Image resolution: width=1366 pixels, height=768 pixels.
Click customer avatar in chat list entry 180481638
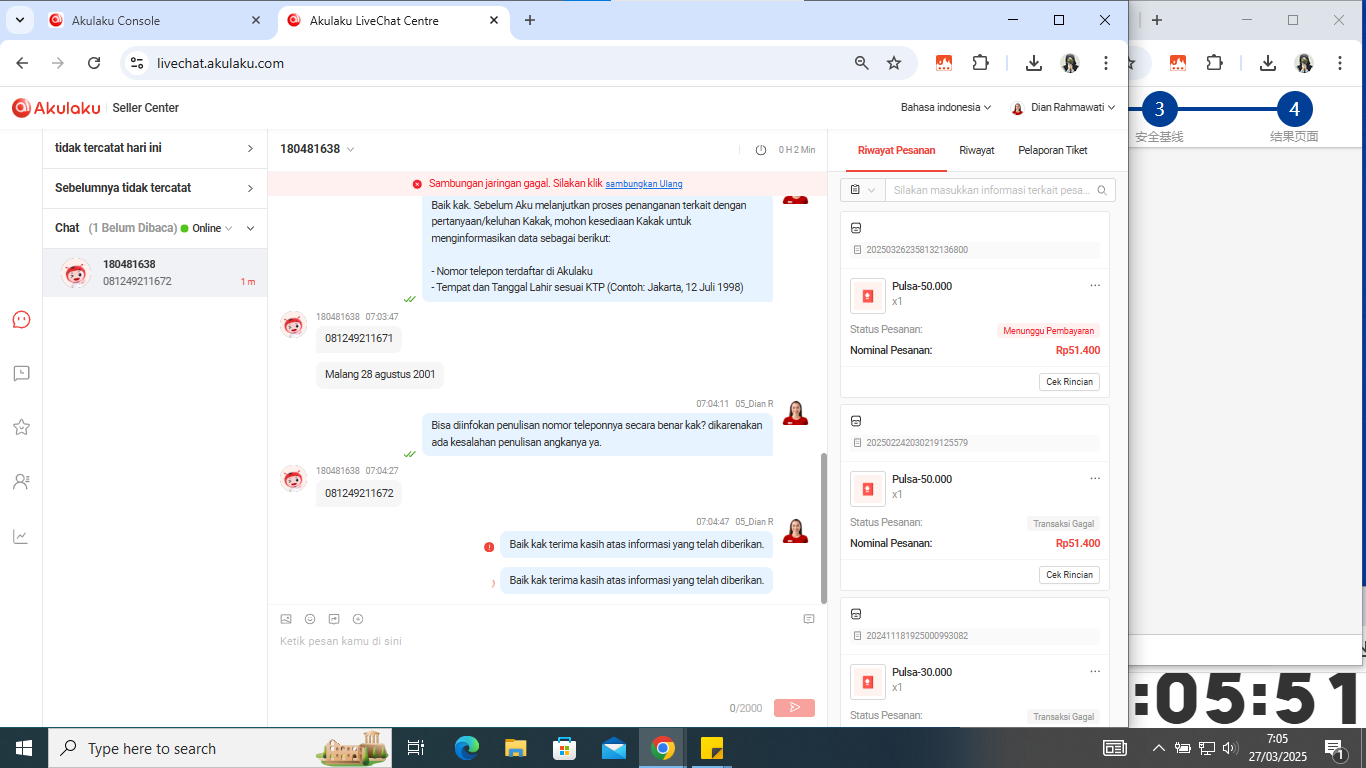point(76,273)
